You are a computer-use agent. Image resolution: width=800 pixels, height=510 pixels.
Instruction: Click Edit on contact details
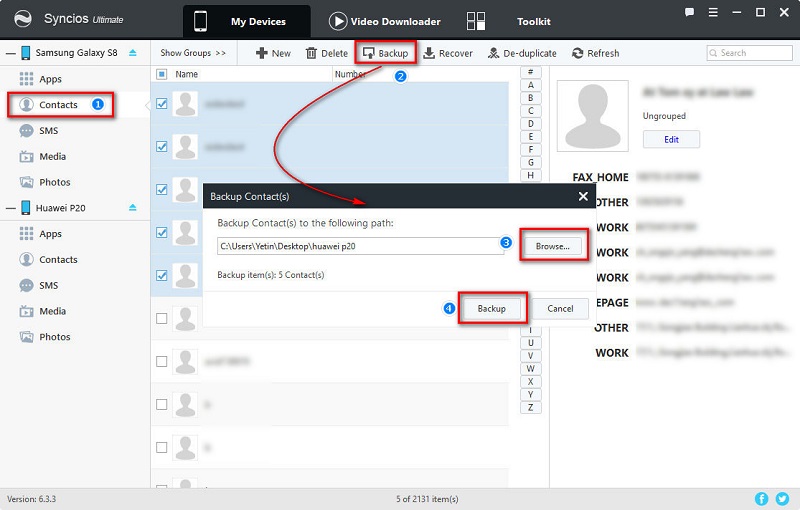[671, 139]
